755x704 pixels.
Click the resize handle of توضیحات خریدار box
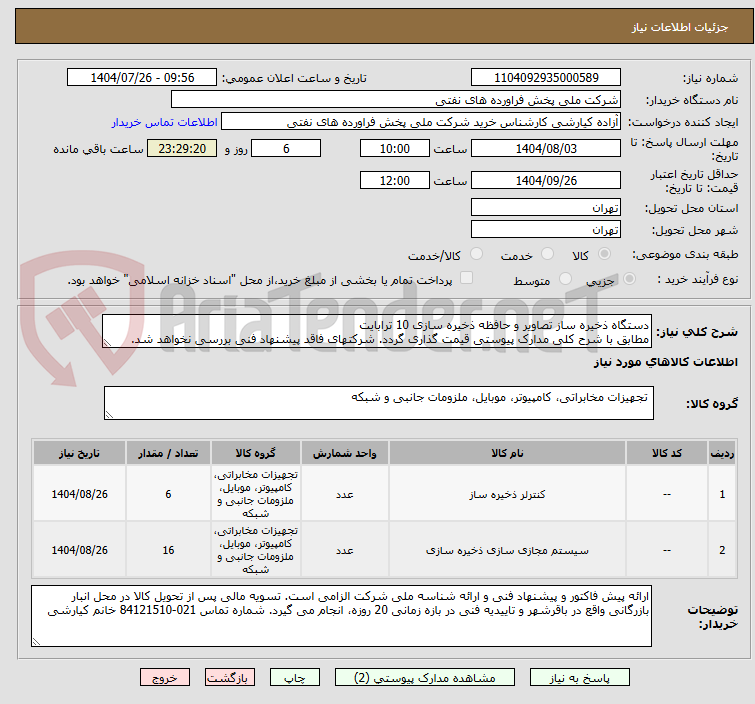(36, 641)
